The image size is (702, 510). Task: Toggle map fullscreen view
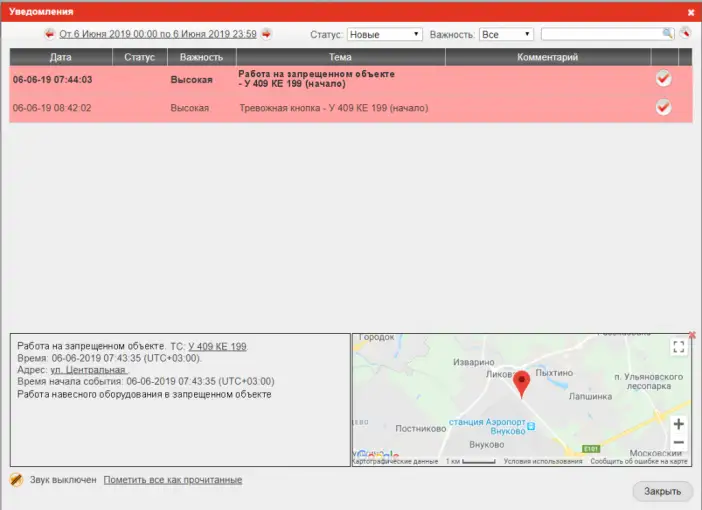point(678,347)
